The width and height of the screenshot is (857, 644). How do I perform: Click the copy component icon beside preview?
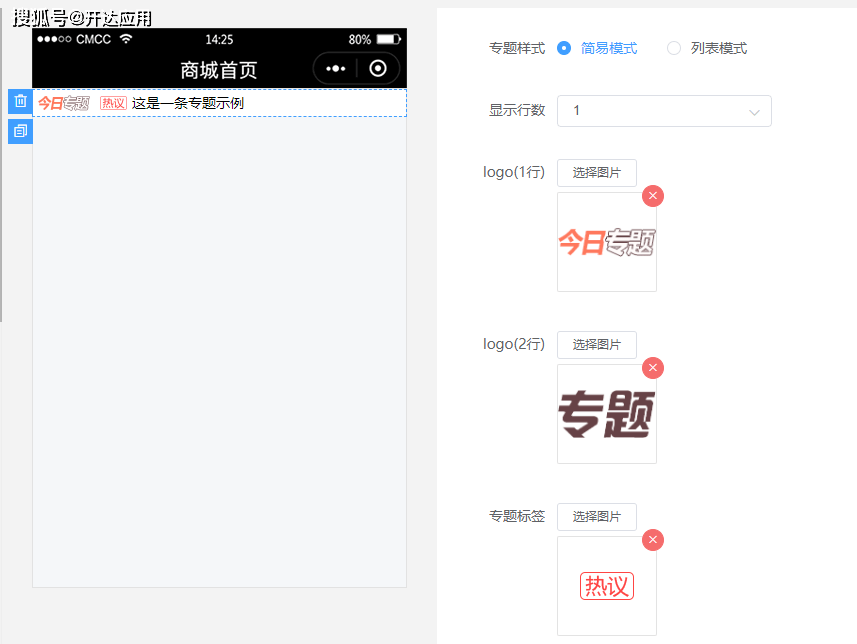point(20,131)
